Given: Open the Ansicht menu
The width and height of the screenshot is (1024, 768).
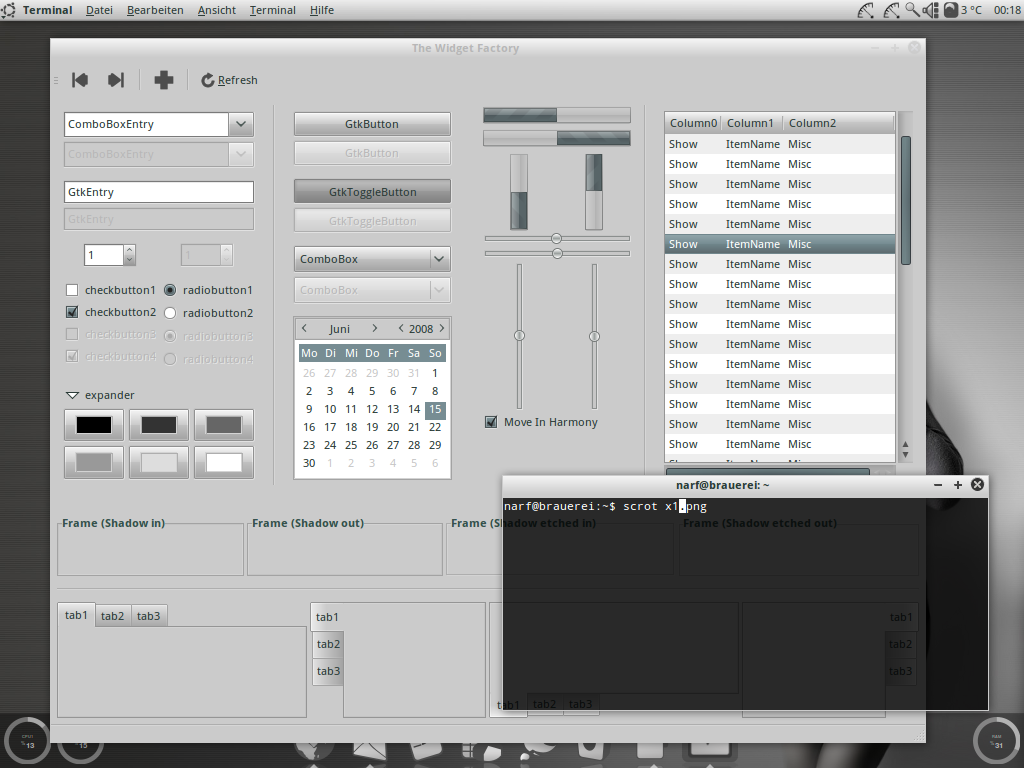Looking at the screenshot, I should 217,10.
